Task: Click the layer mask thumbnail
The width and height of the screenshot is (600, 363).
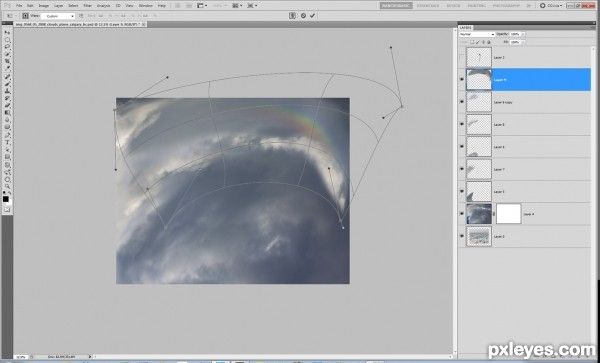Action: pos(509,213)
